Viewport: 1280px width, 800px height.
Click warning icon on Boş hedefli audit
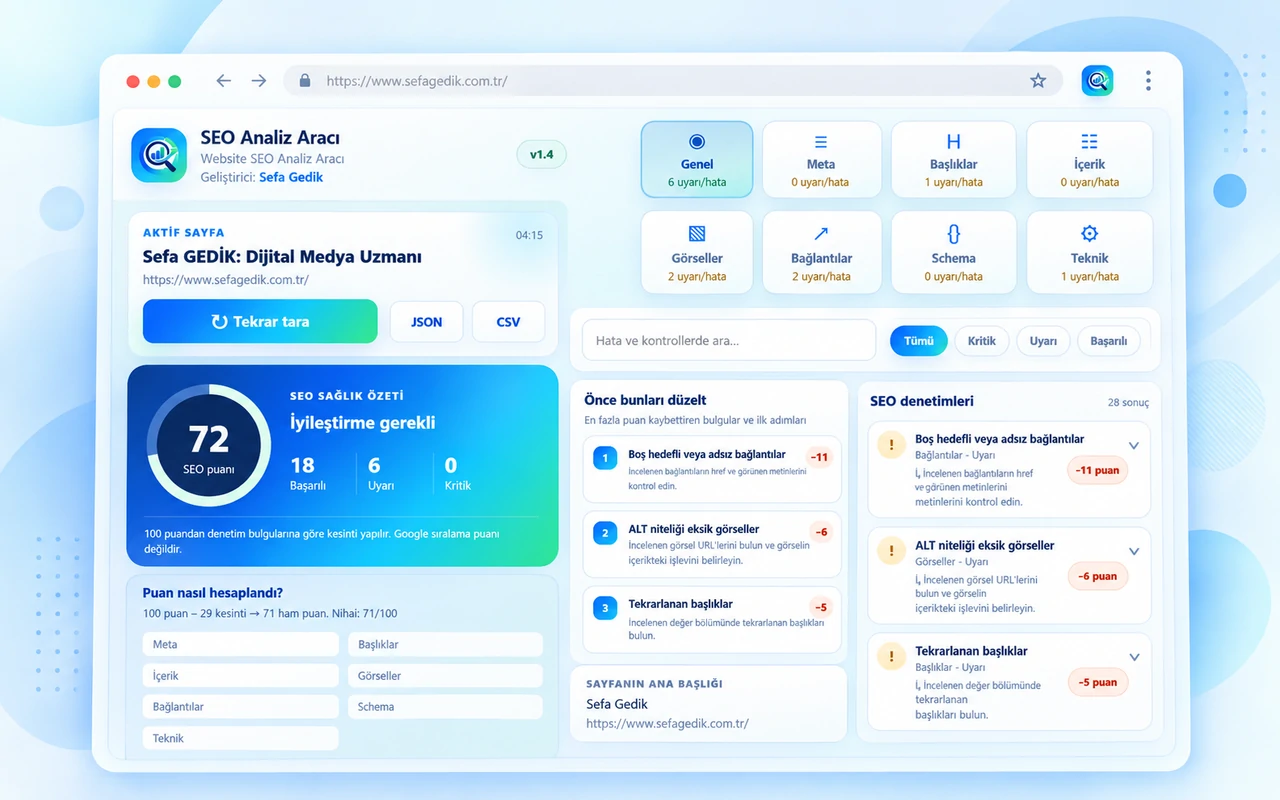(x=891, y=444)
